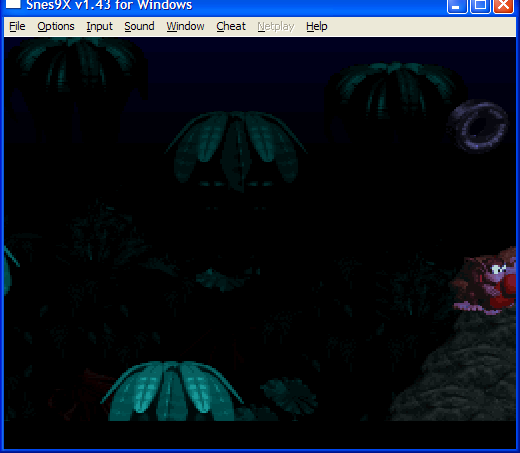Minimize the Snes9X window
Image resolution: width=520 pixels, height=453 pixels.
point(457,6)
